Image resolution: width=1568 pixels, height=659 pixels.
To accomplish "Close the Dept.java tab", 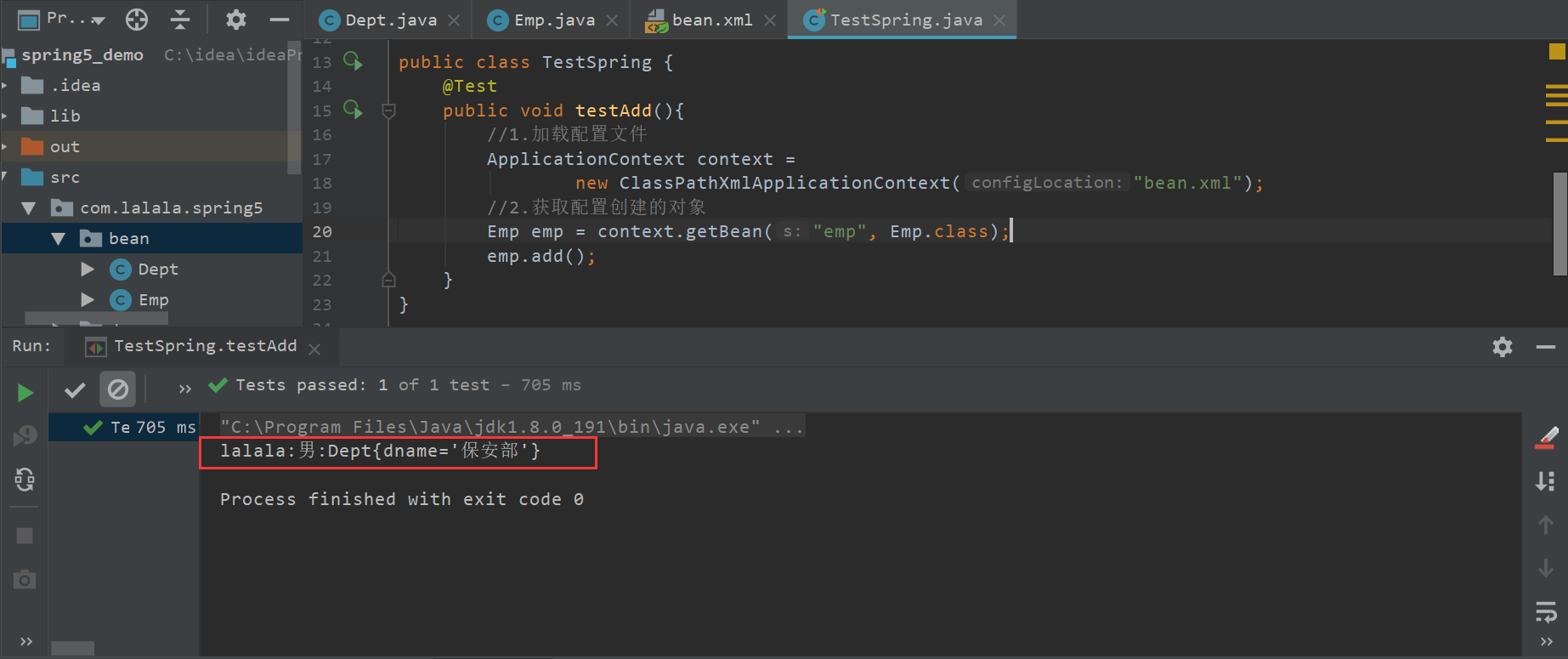I will pyautogui.click(x=455, y=20).
